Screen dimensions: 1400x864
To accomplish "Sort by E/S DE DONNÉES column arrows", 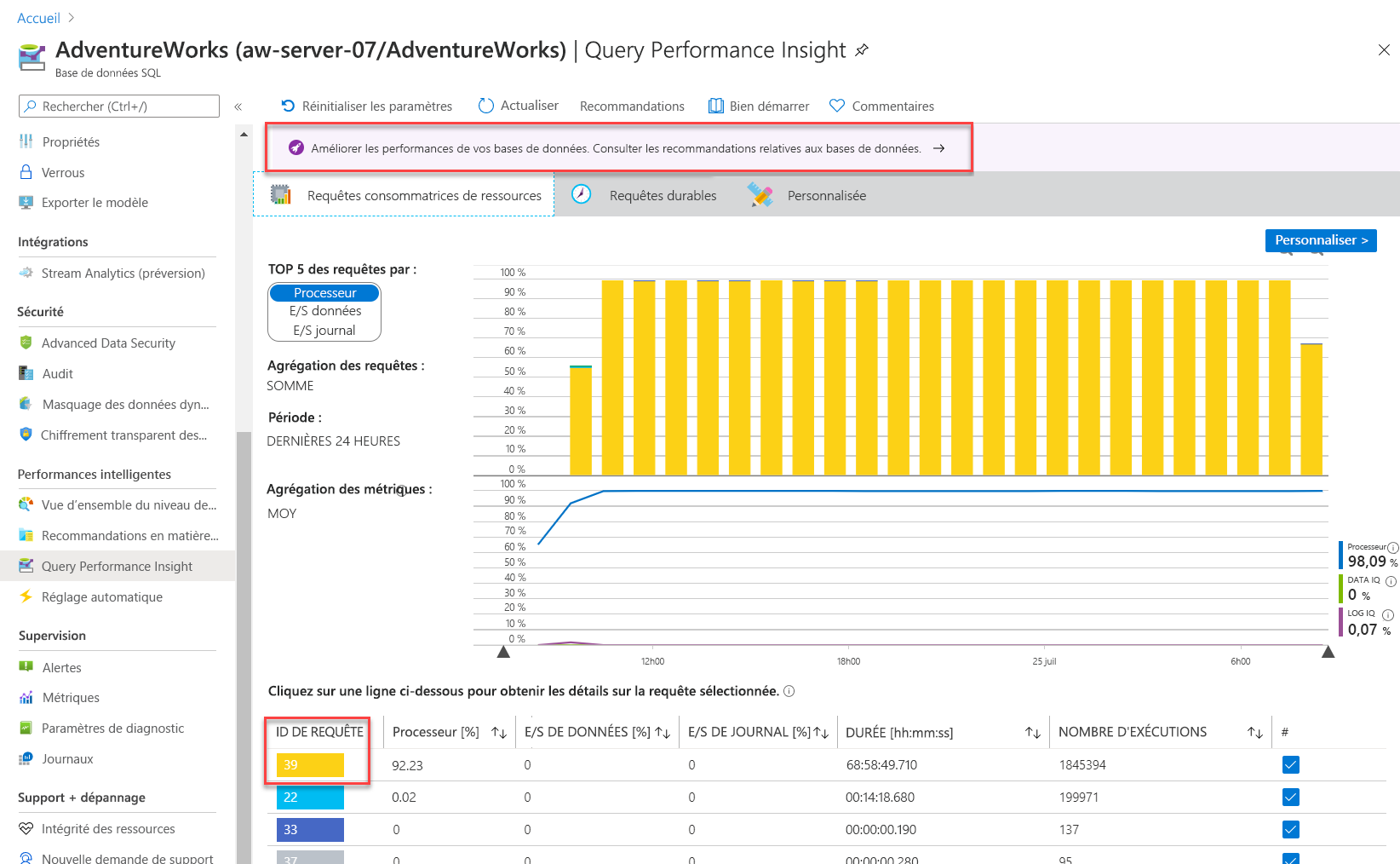I will [x=662, y=733].
